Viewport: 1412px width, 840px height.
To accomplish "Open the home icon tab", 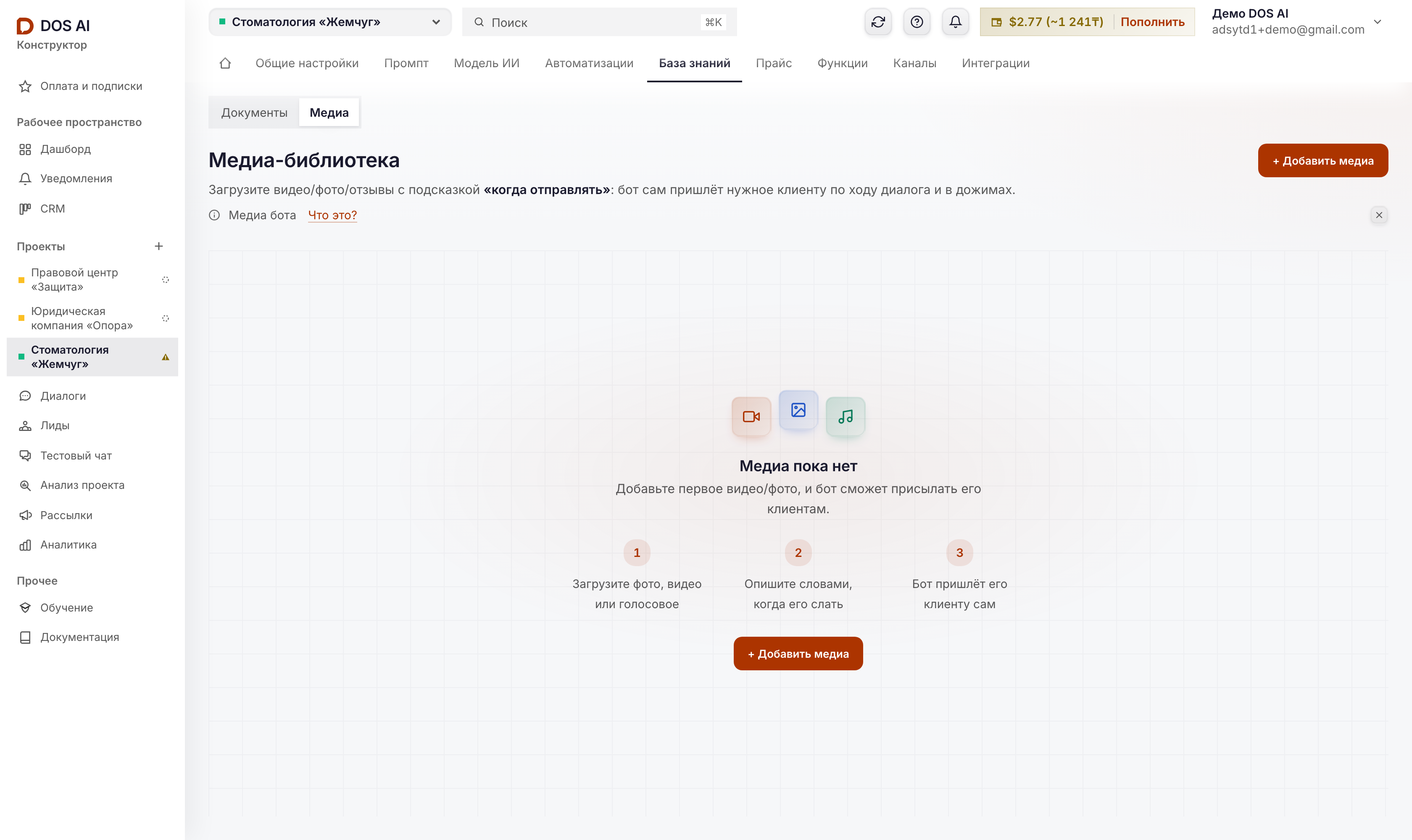I will [x=225, y=63].
